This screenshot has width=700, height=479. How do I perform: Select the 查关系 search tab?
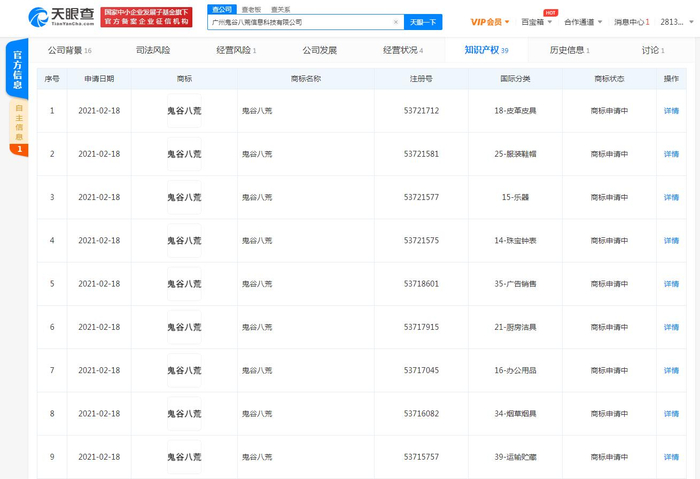pyautogui.click(x=280, y=9)
